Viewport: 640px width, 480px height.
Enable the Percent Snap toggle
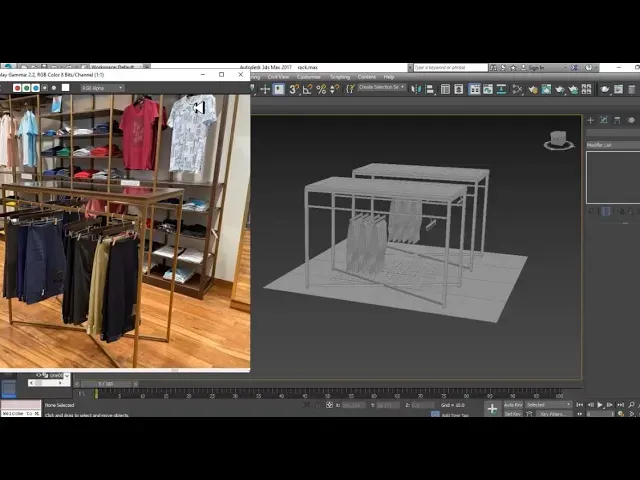point(322,89)
